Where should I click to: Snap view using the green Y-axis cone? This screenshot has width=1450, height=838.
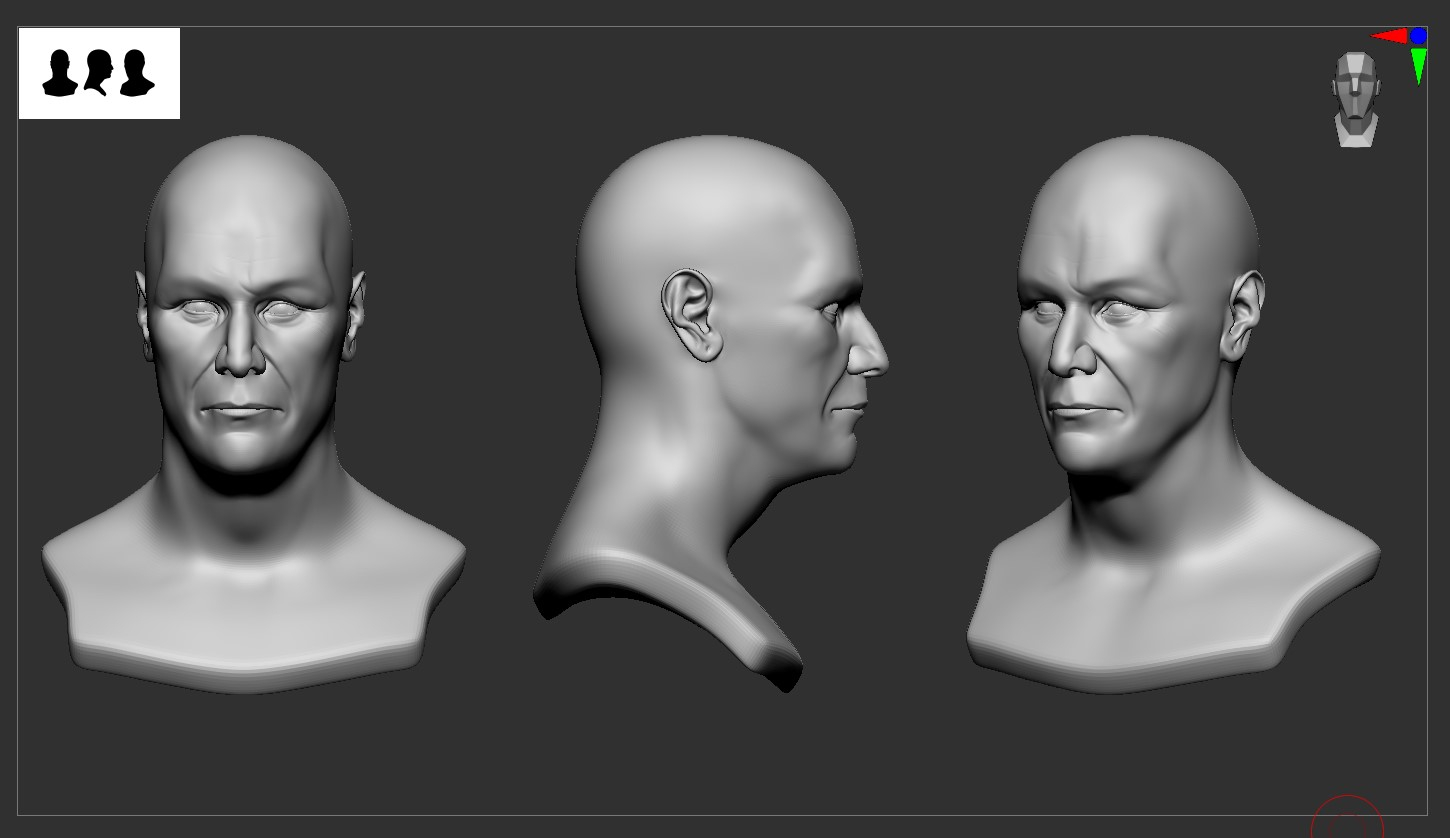pyautogui.click(x=1419, y=66)
